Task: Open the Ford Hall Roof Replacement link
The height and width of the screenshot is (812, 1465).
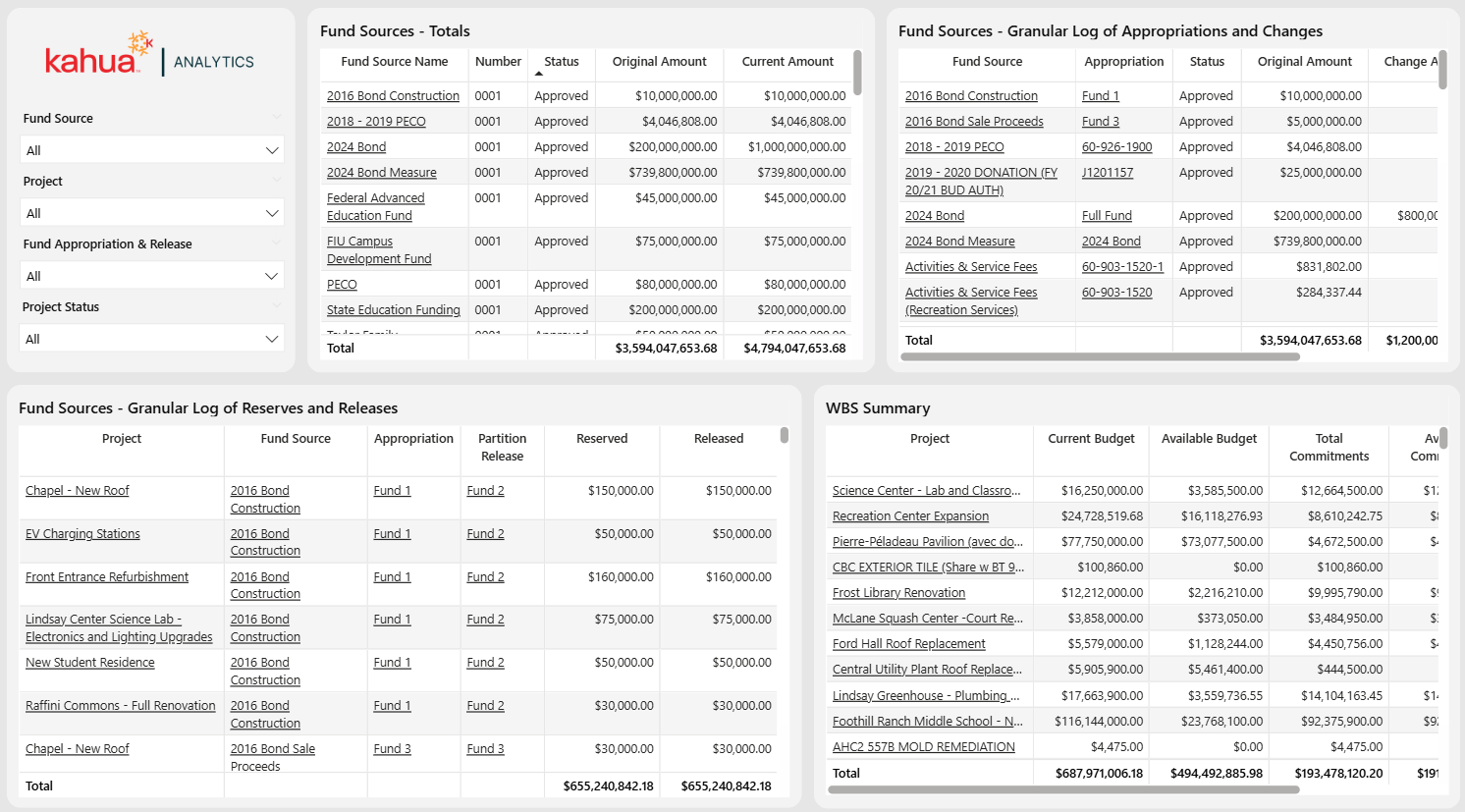Action: [x=908, y=644]
